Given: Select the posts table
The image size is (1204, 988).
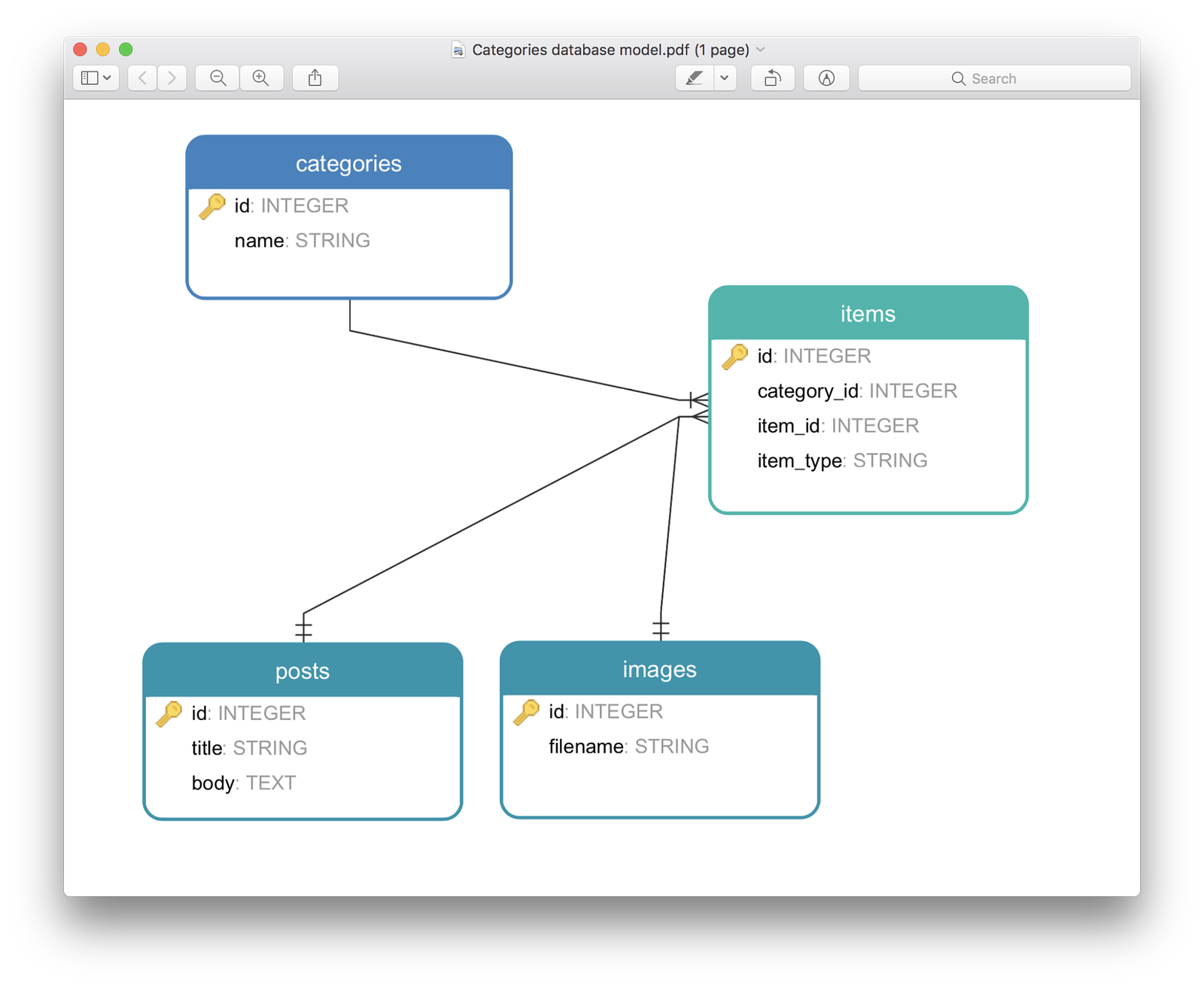Looking at the screenshot, I should click(x=303, y=671).
